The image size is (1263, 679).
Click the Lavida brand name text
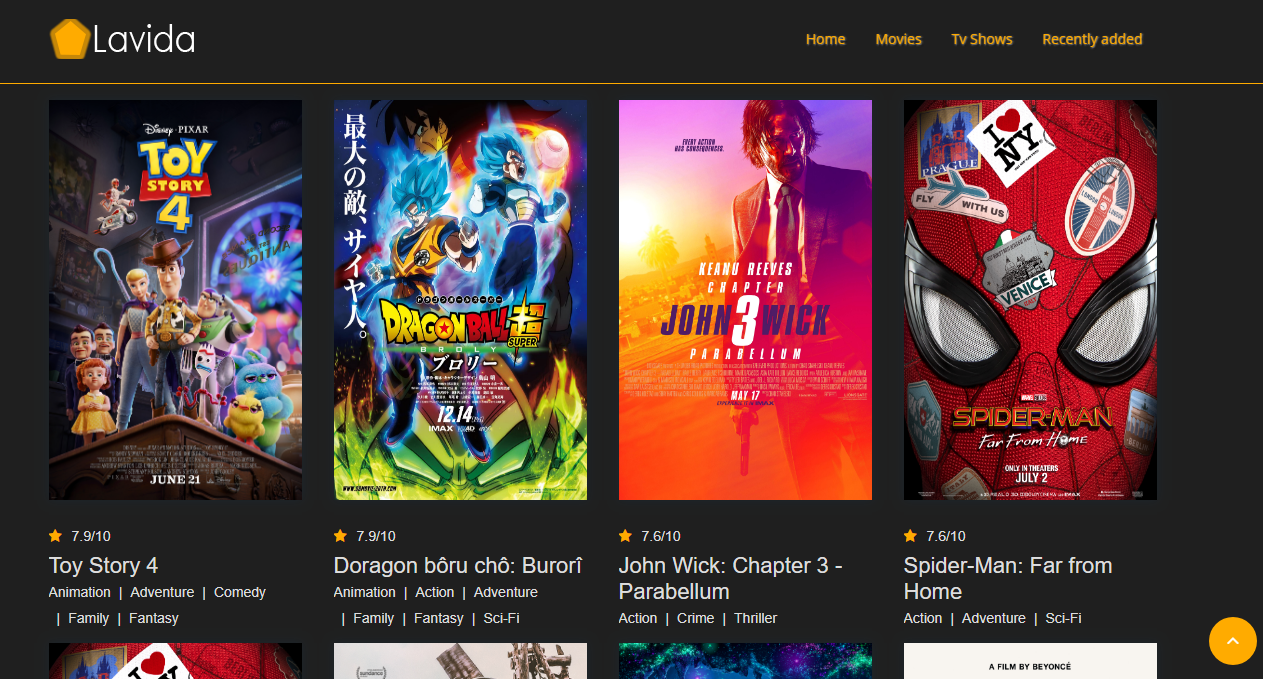[144, 40]
